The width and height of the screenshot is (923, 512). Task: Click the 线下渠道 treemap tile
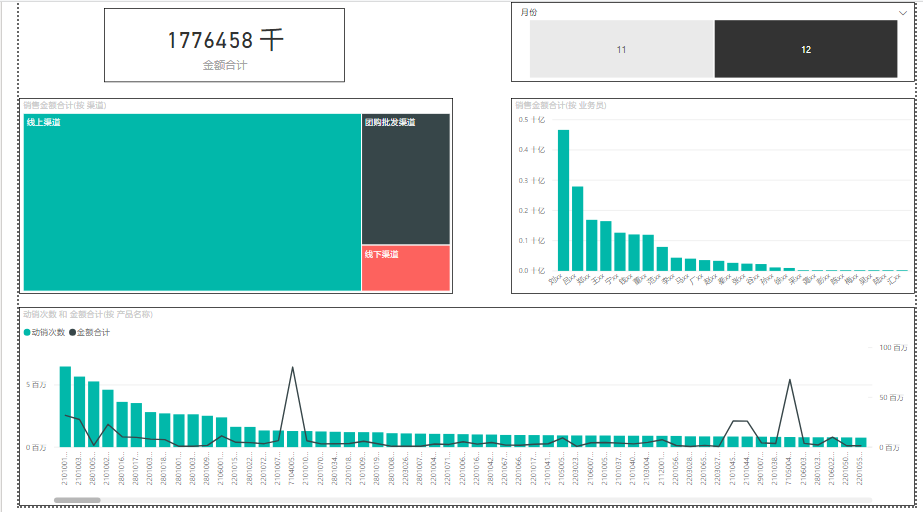click(406, 268)
